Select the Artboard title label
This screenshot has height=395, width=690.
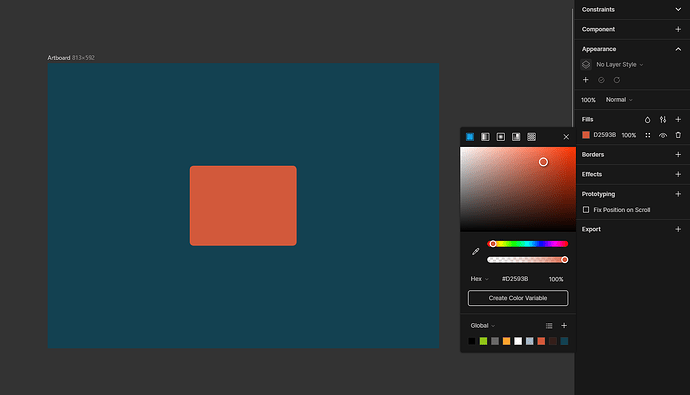[x=59, y=58]
